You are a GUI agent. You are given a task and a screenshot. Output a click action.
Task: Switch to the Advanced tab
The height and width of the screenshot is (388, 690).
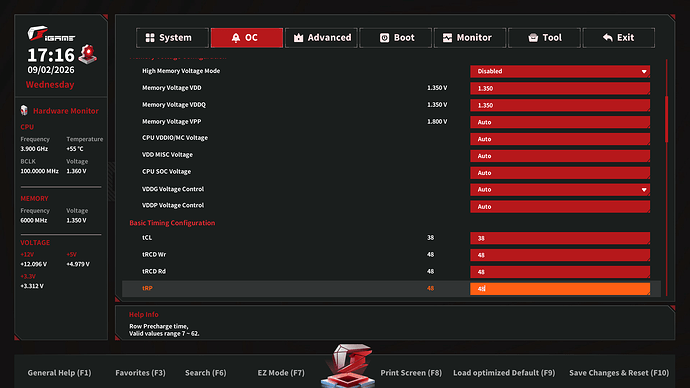click(x=321, y=38)
